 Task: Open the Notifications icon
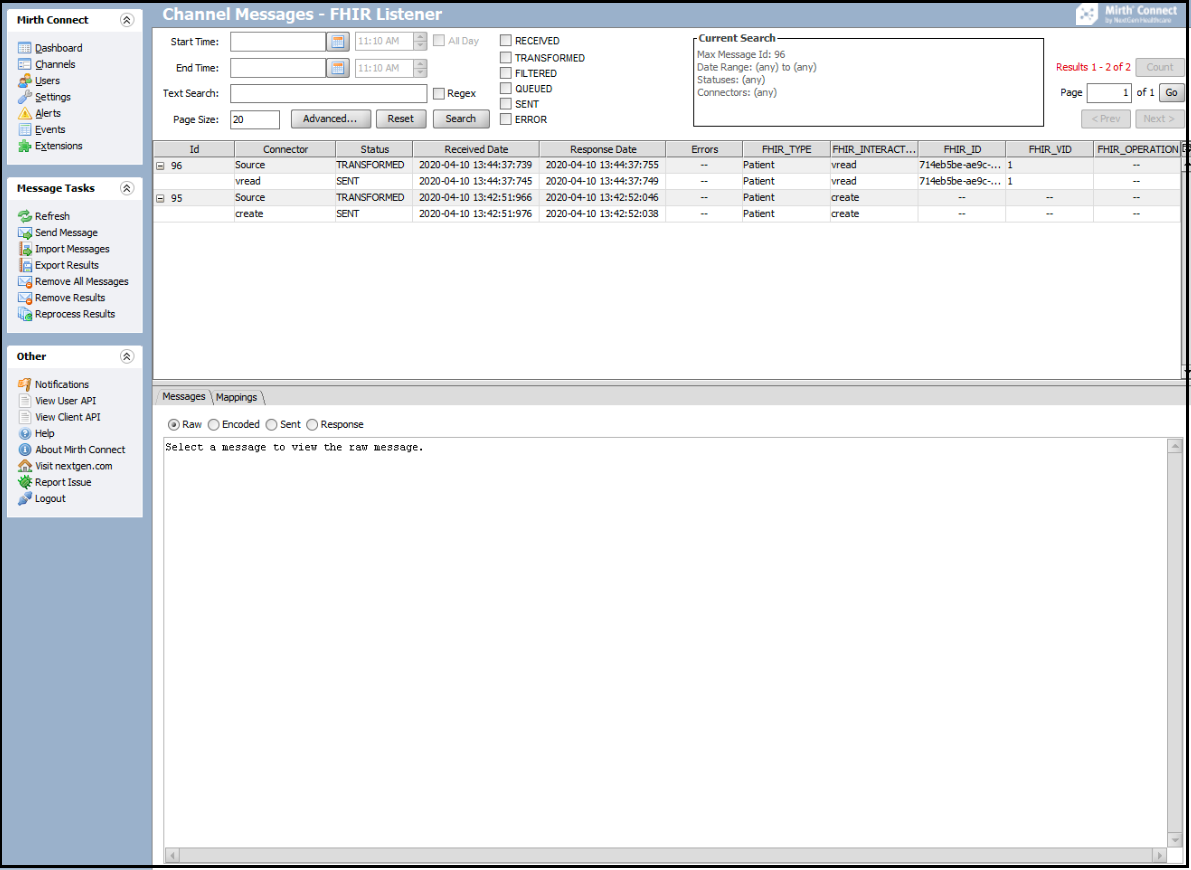point(24,384)
